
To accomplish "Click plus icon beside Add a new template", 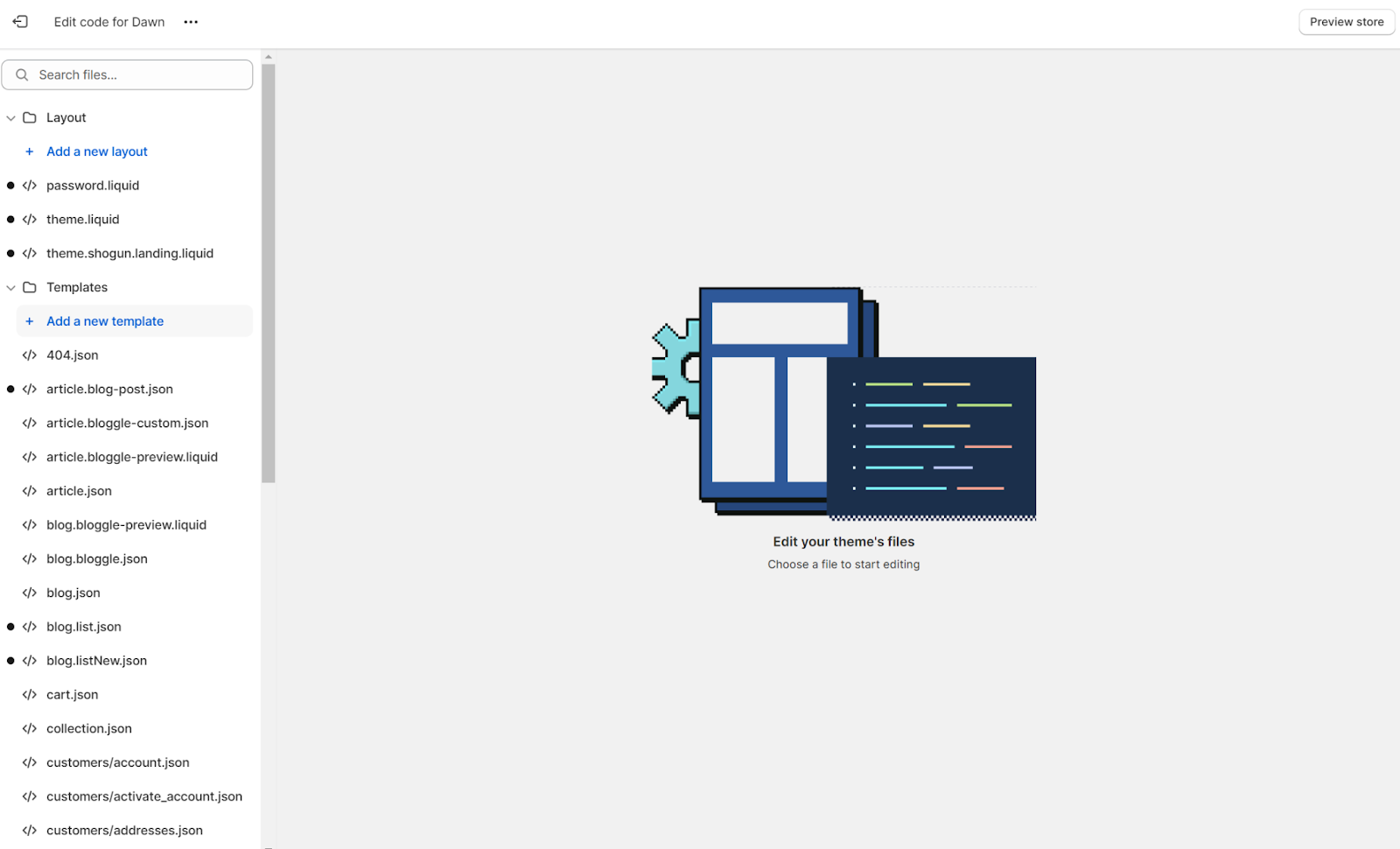I will pos(29,321).
